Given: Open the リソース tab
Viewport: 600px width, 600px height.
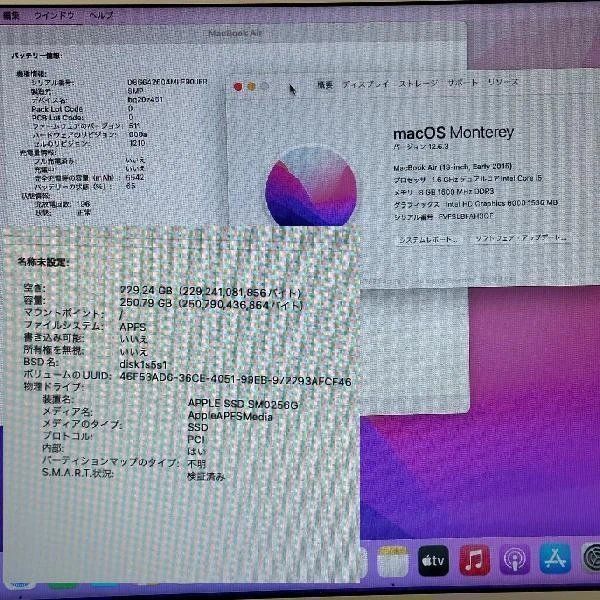Looking at the screenshot, I should [x=503, y=82].
